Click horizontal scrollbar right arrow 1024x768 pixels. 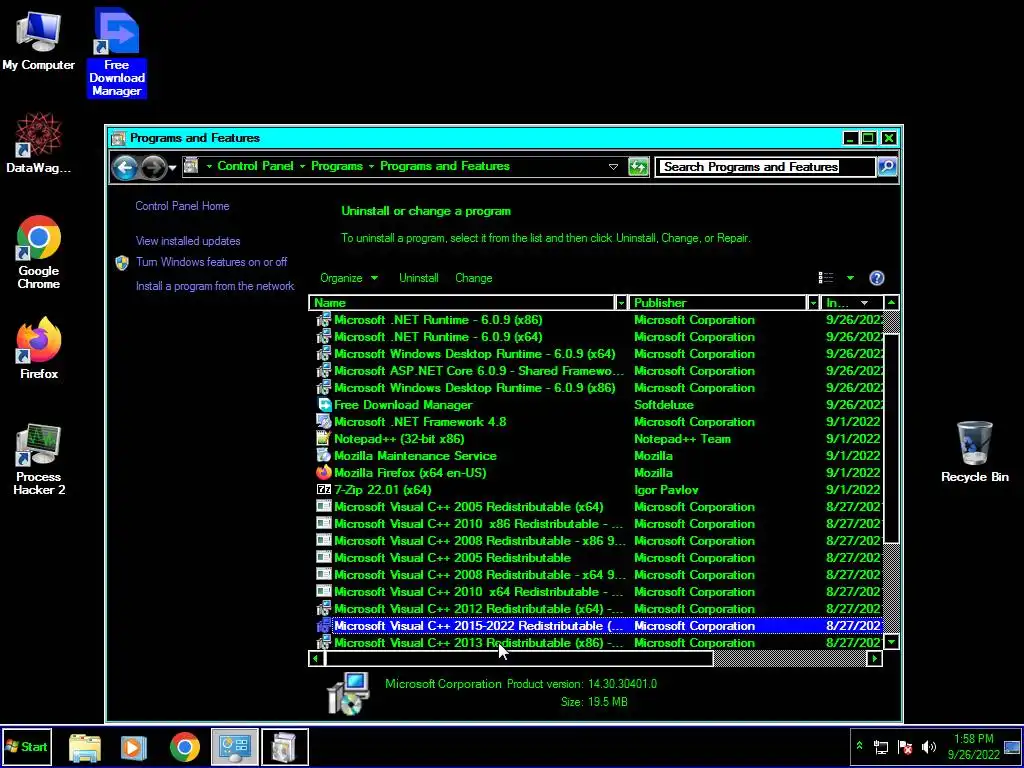(875, 658)
